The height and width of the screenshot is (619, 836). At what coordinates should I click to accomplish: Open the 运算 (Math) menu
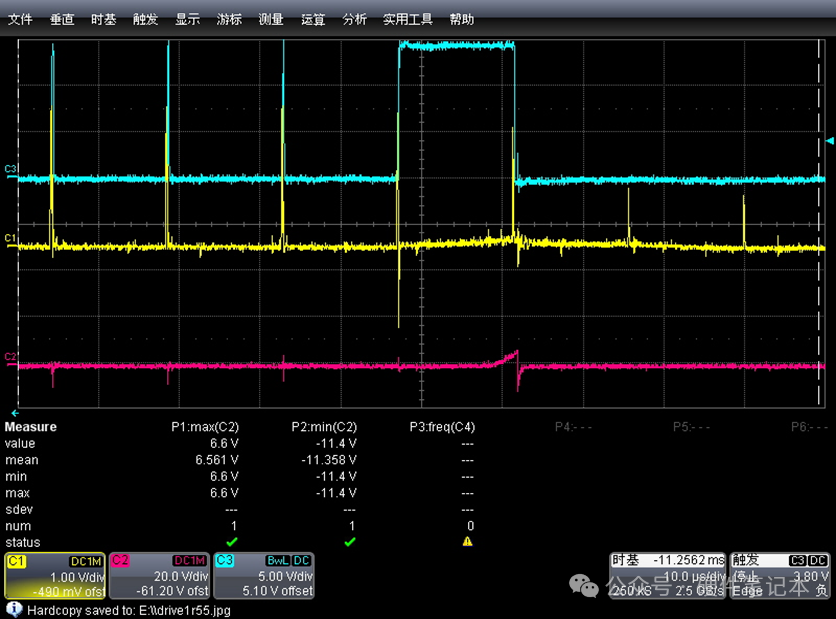tap(313, 19)
